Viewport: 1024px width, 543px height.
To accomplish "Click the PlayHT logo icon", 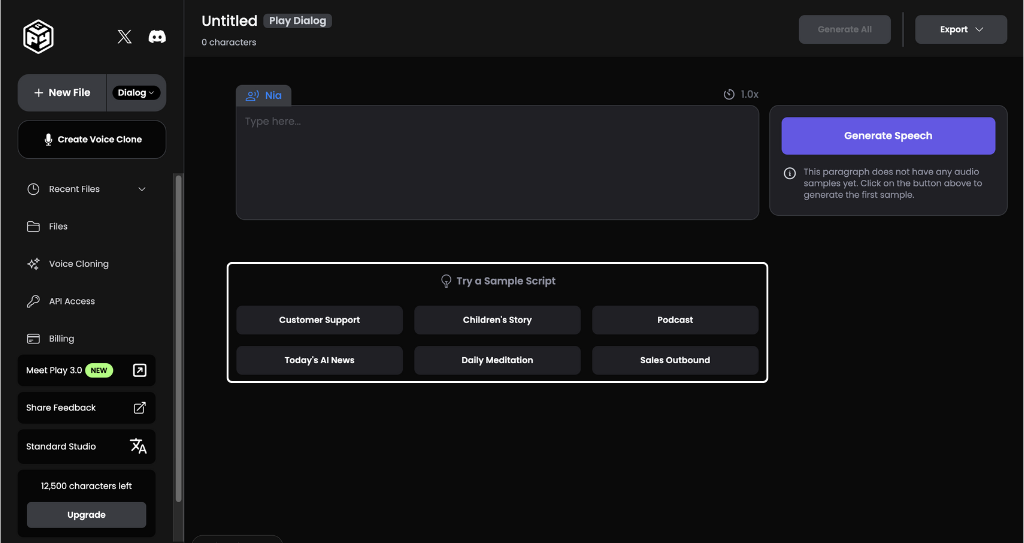I will 38,37.
